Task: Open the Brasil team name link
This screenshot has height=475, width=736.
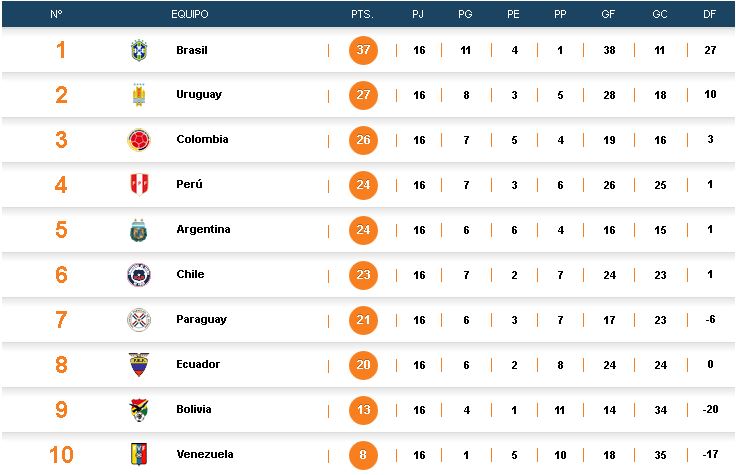Action: click(192, 50)
